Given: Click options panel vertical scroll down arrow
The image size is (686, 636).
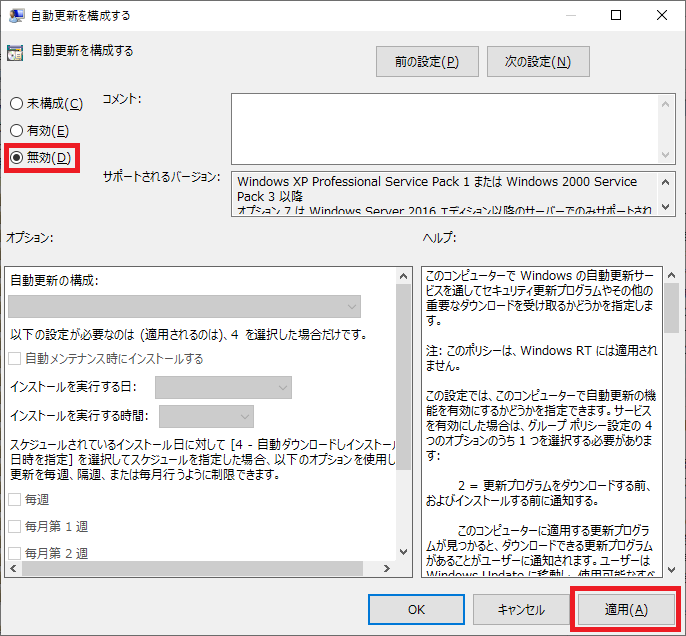Looking at the screenshot, I should coord(403,552).
